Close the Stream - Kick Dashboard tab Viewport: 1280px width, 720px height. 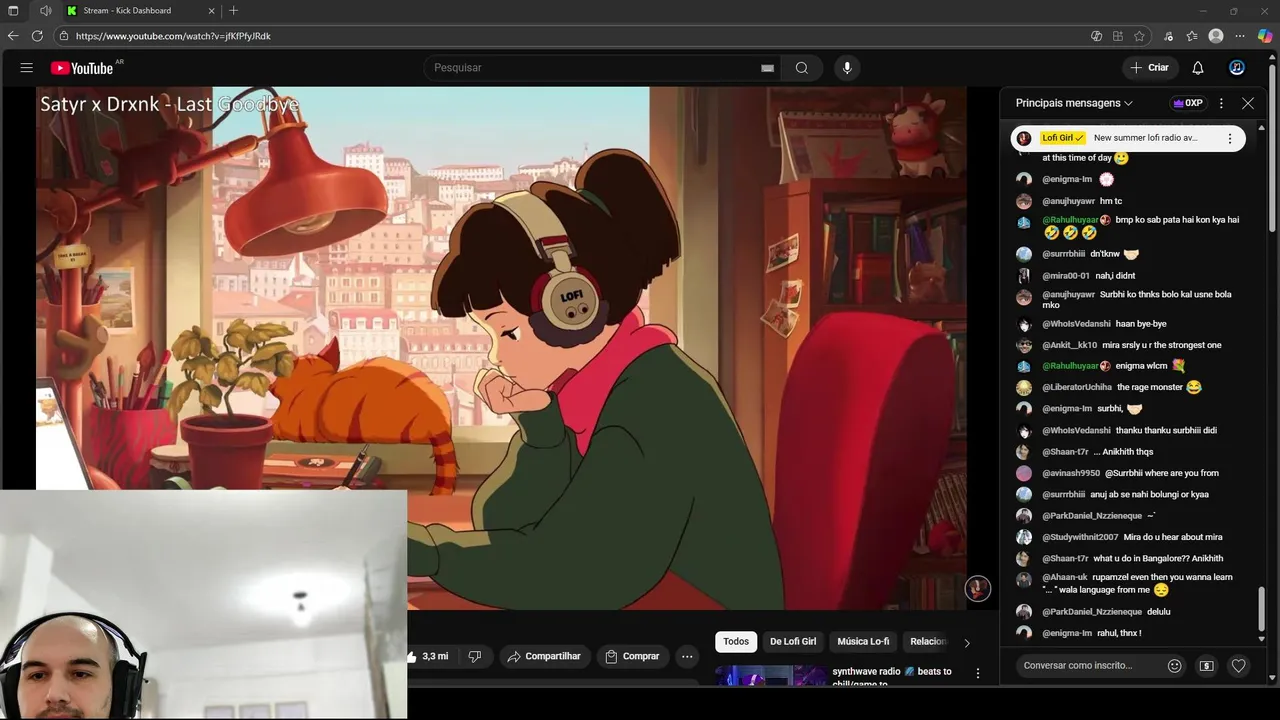[x=212, y=11]
